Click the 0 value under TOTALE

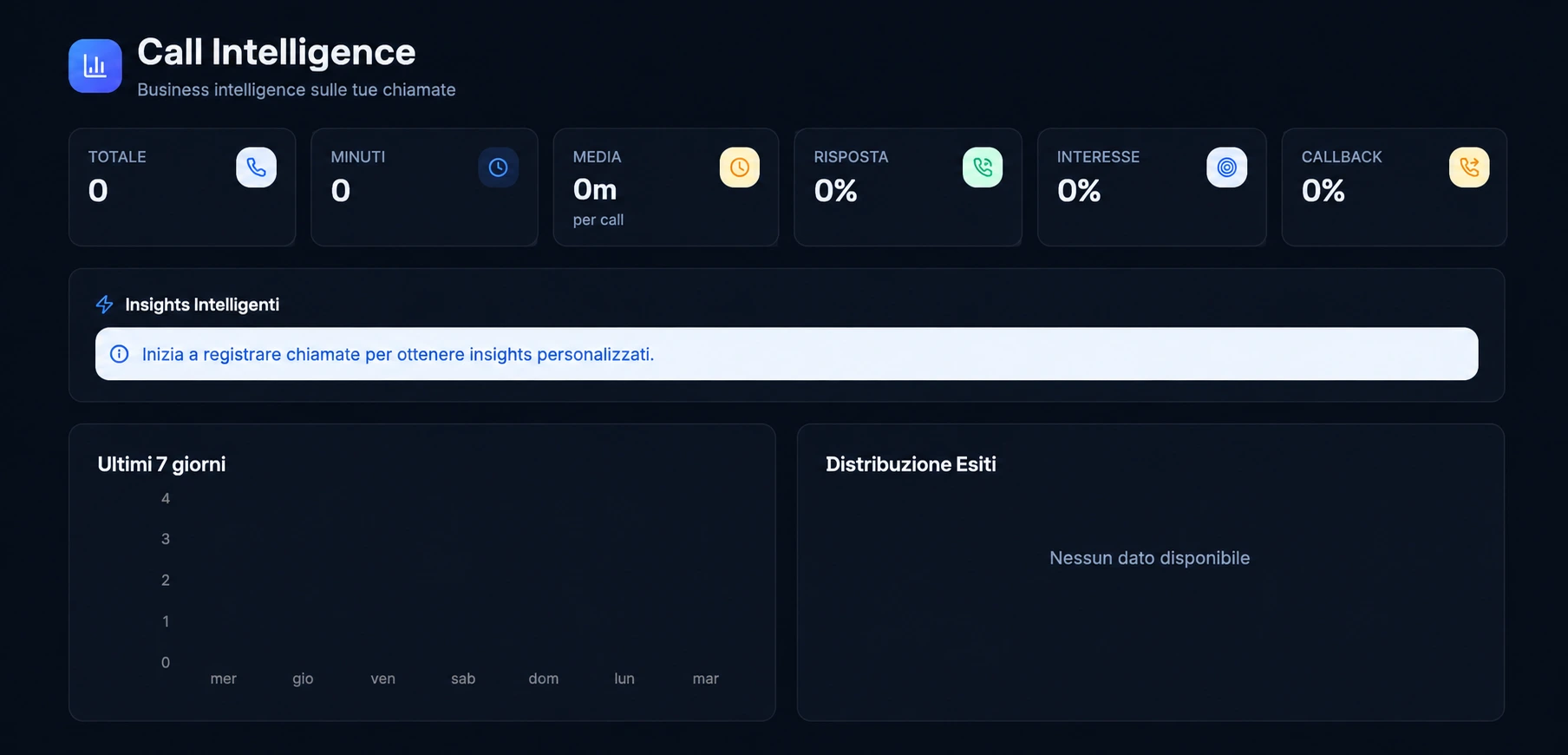point(98,191)
